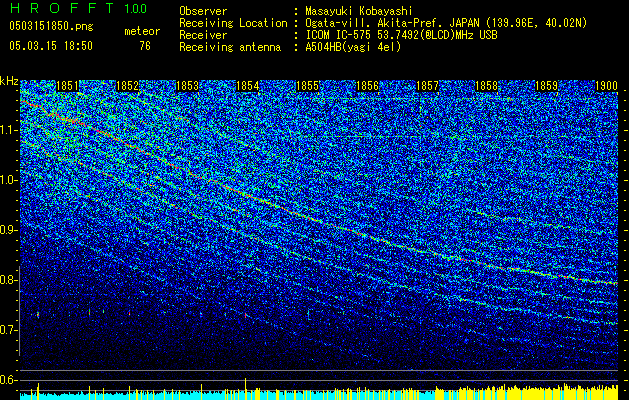Image resolution: width=629 pixels, height=400 pixels.
Task: Click the 1856 time marker
Action: [x=367, y=86]
